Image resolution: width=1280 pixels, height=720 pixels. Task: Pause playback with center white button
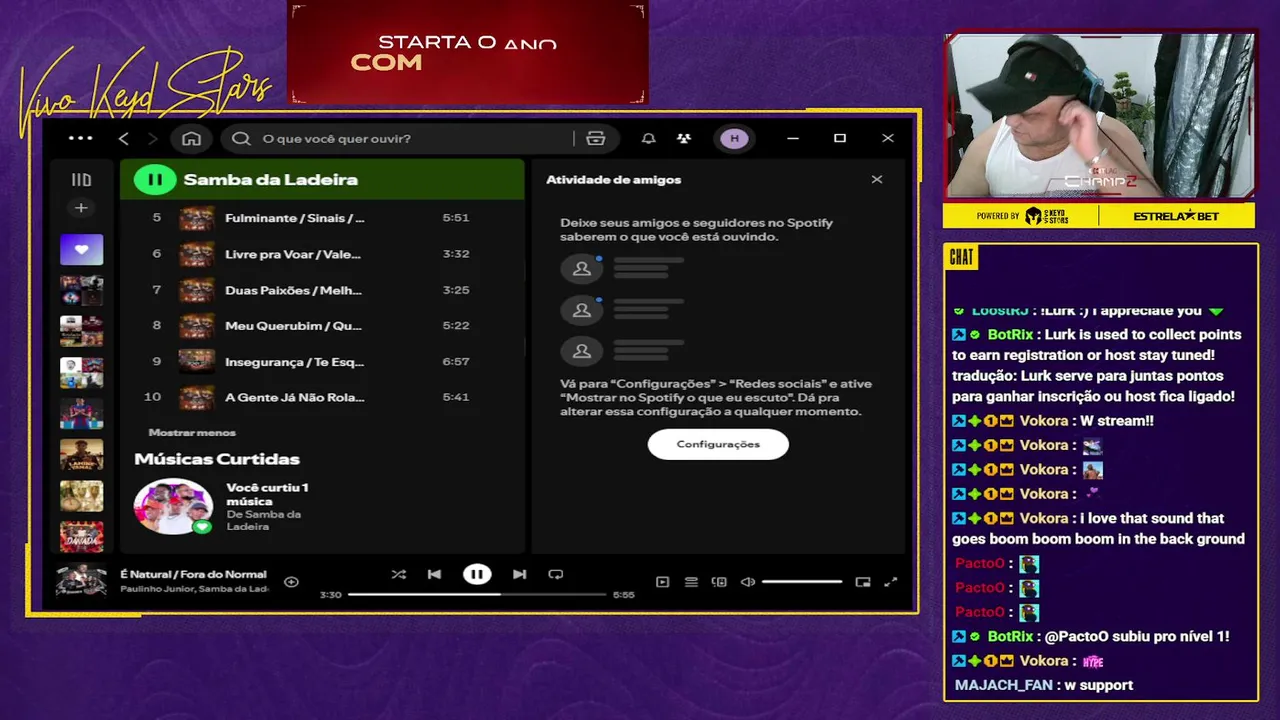(x=477, y=574)
